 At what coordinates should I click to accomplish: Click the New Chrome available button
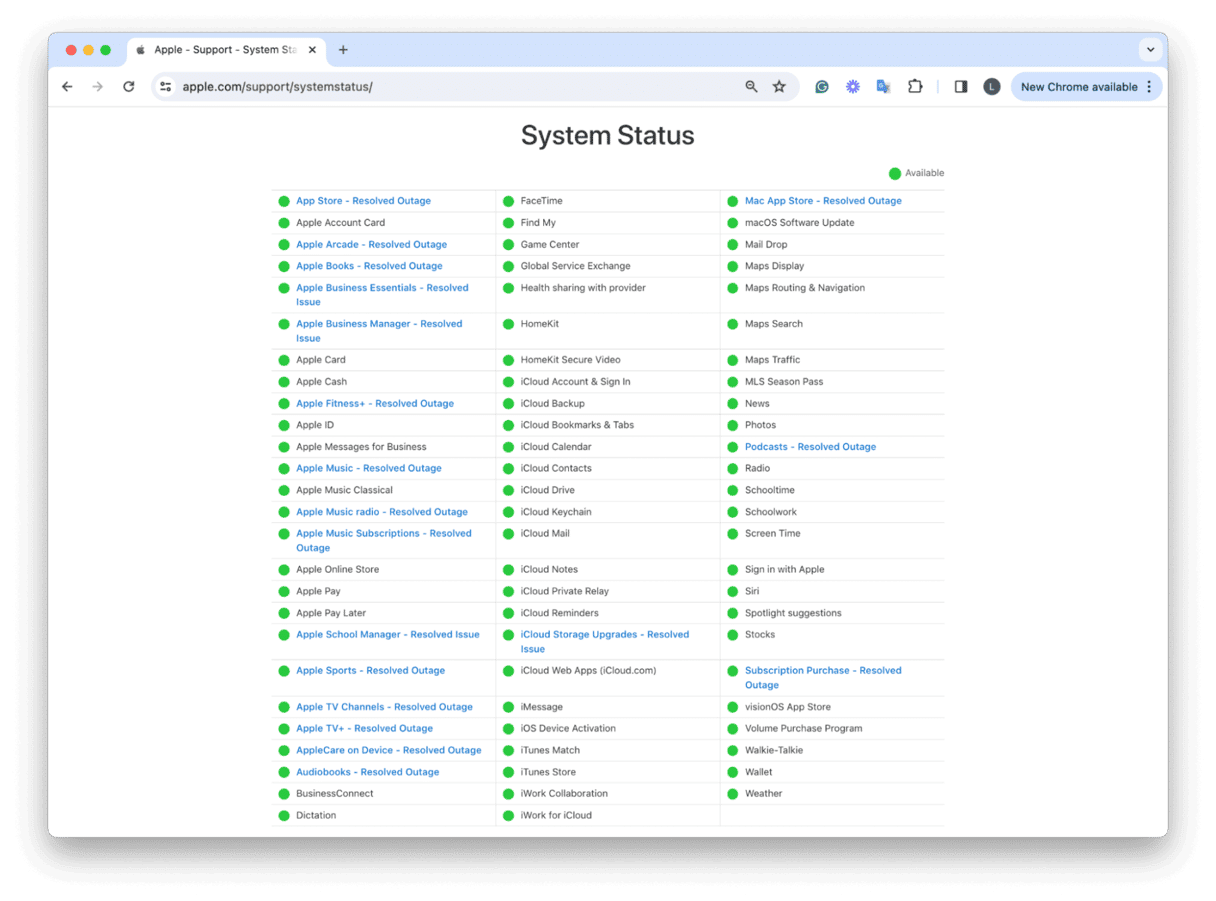[x=1080, y=87]
